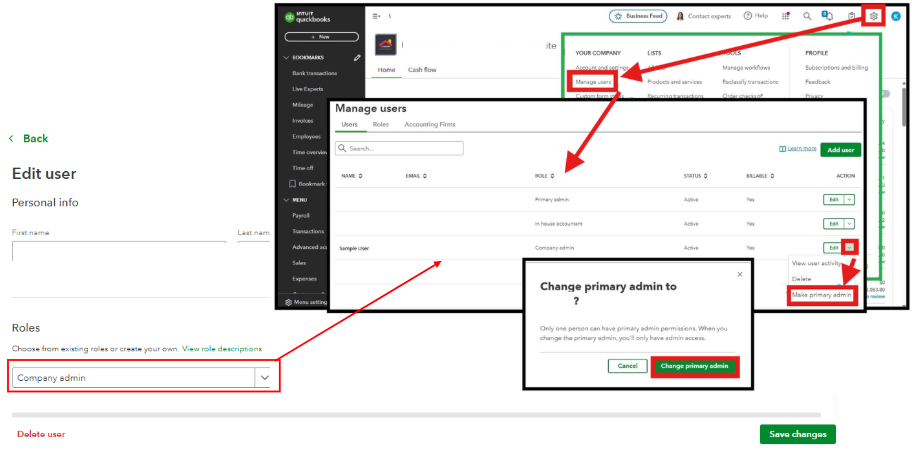This screenshot has width=912, height=453.
Task: Open the gear settings icon
Action: (874, 16)
